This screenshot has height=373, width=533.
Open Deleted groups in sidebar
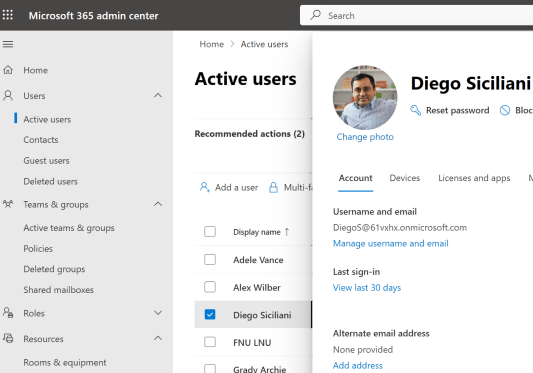(54, 269)
